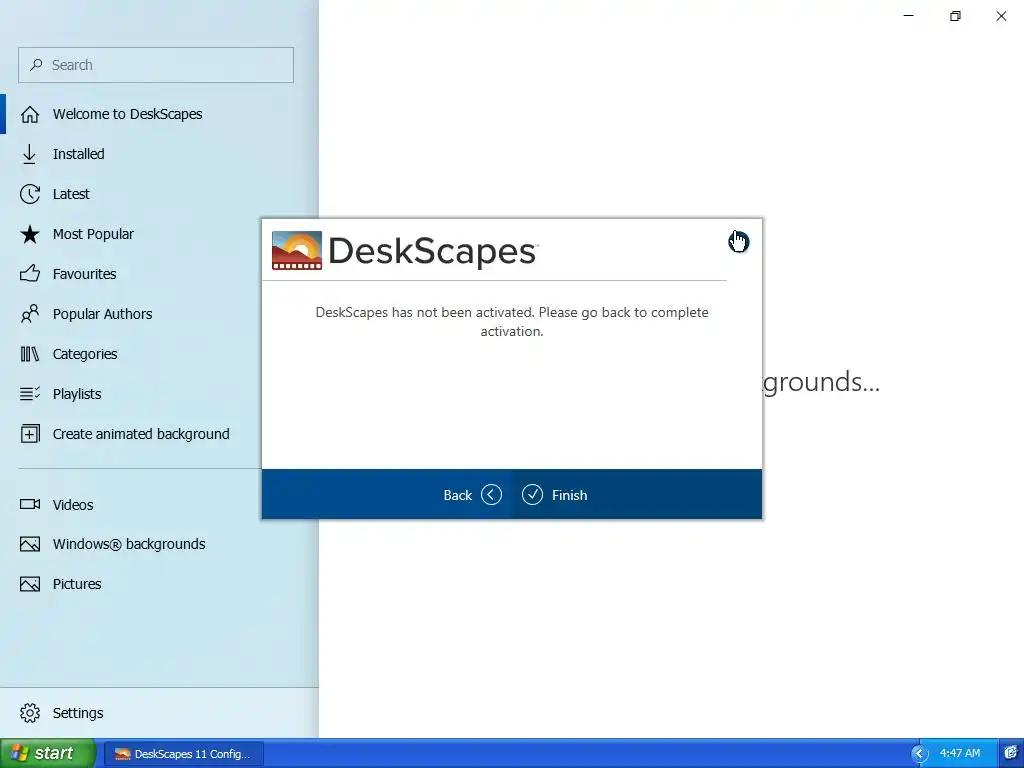Browse Categories in the sidebar
The image size is (1024, 768).
(85, 354)
